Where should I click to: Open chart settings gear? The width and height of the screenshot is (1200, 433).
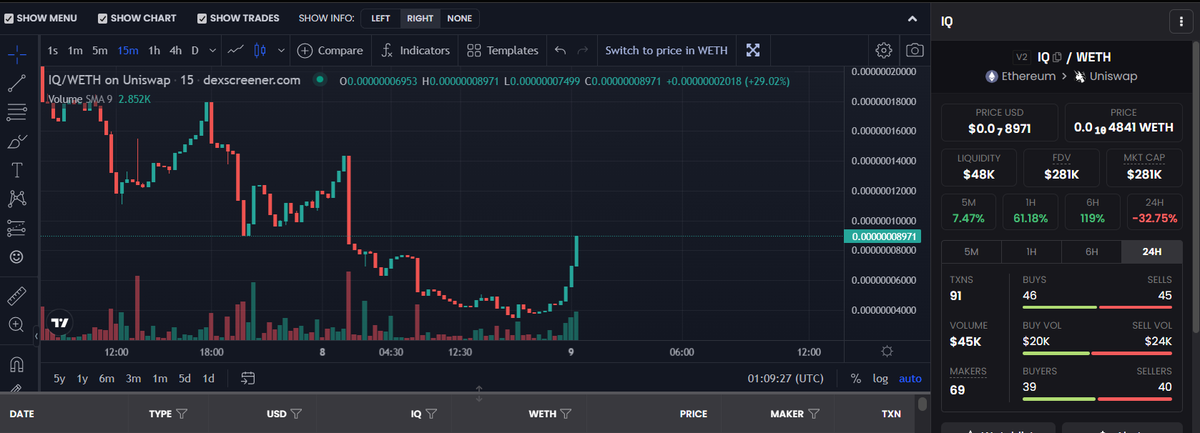884,50
